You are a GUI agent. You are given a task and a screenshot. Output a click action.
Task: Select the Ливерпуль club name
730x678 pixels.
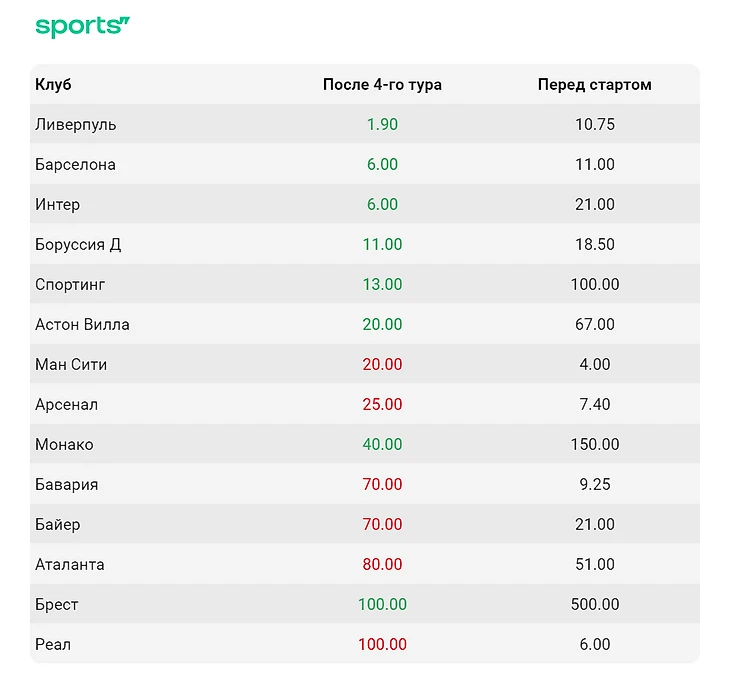(75, 125)
